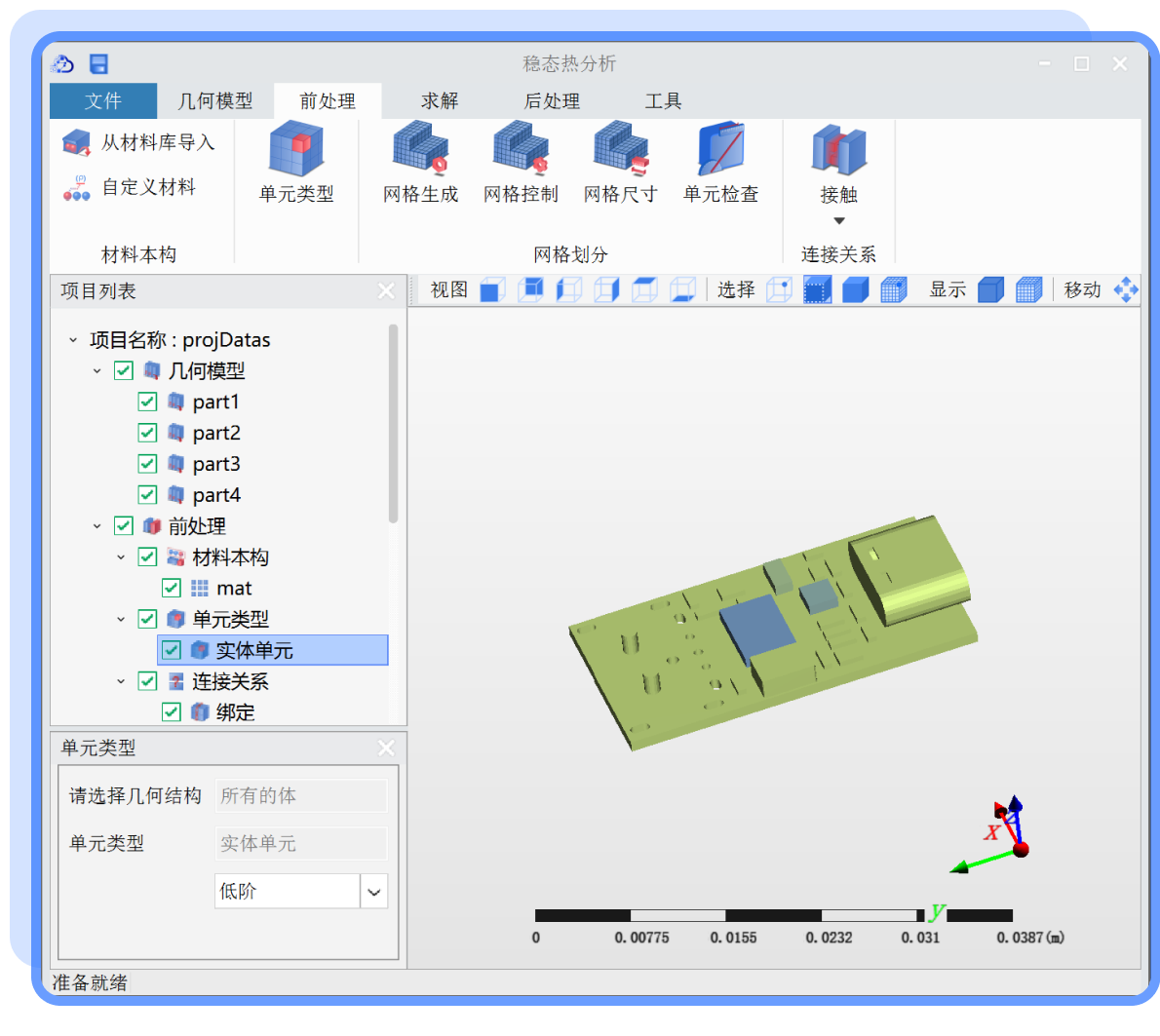Screen dimensions: 1160x1036
Task: Click the save icon in the title bar
Action: pos(98,64)
